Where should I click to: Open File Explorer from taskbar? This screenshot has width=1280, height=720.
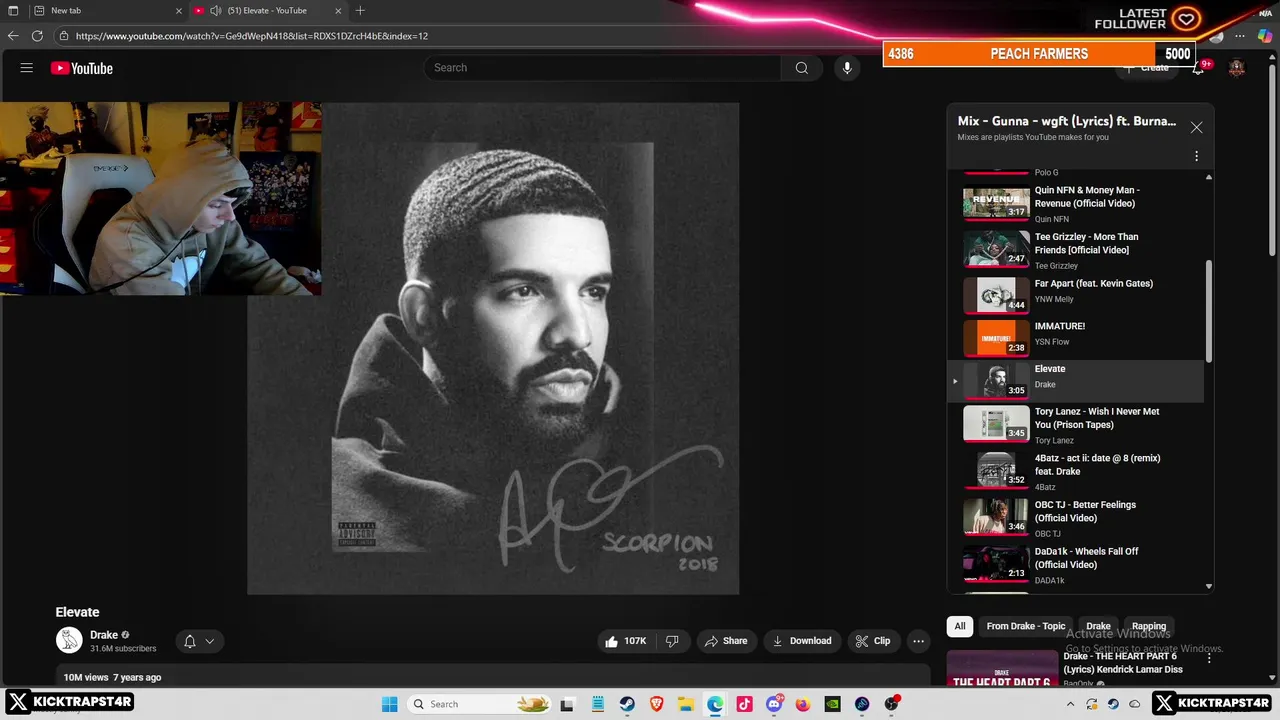pos(686,704)
